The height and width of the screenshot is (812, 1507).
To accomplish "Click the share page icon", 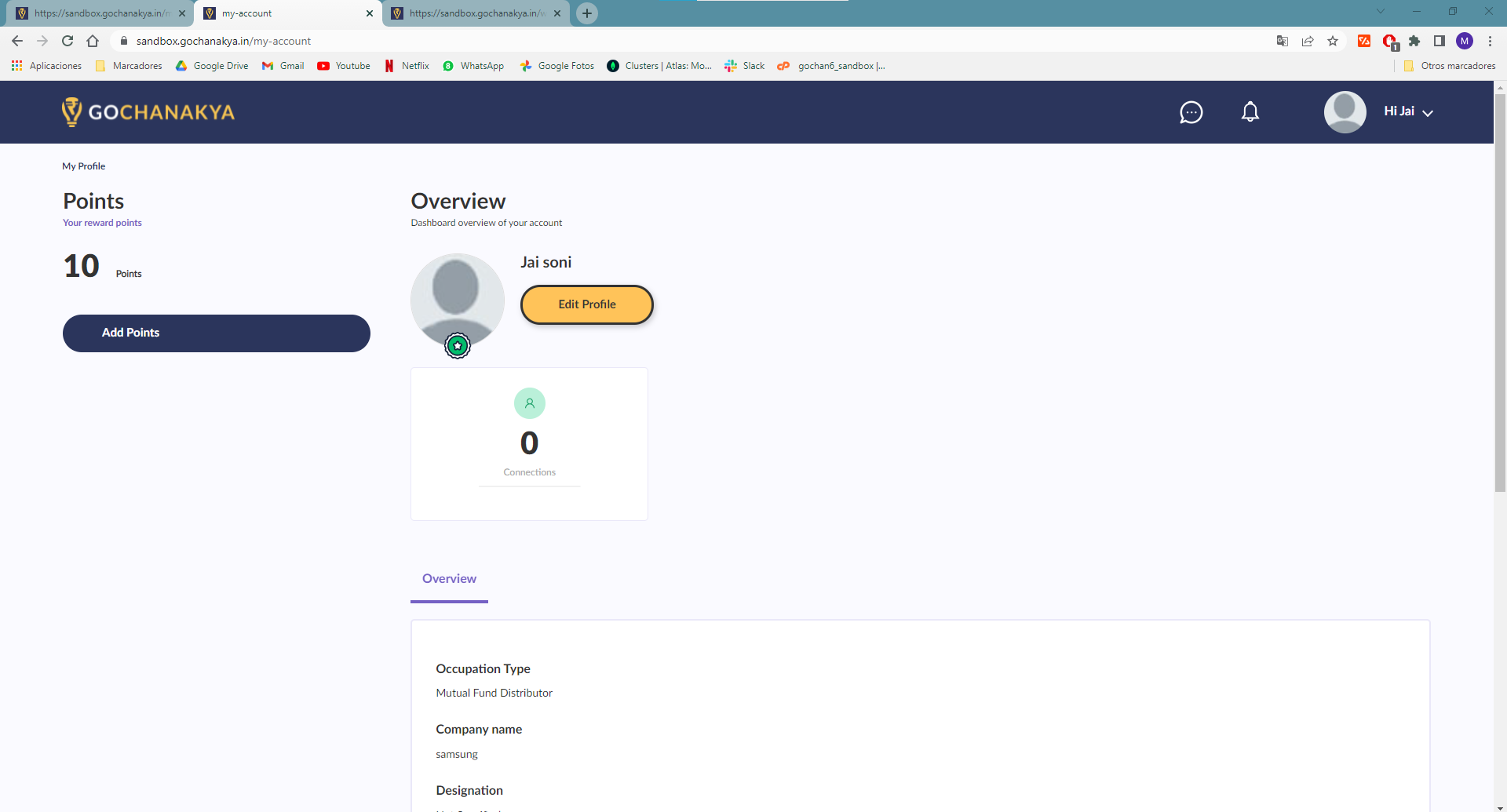I will 1308,41.
